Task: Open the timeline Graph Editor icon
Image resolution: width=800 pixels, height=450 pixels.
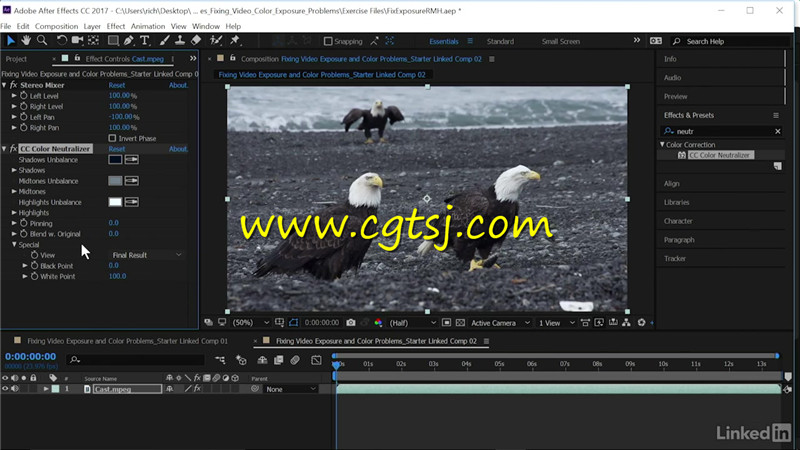Action: click(x=316, y=360)
